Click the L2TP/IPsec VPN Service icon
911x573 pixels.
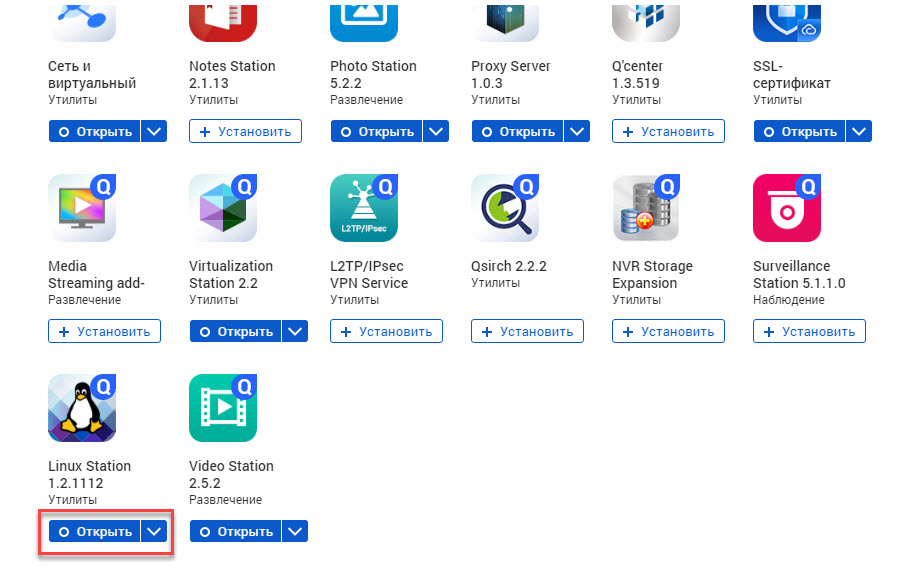[x=364, y=208]
